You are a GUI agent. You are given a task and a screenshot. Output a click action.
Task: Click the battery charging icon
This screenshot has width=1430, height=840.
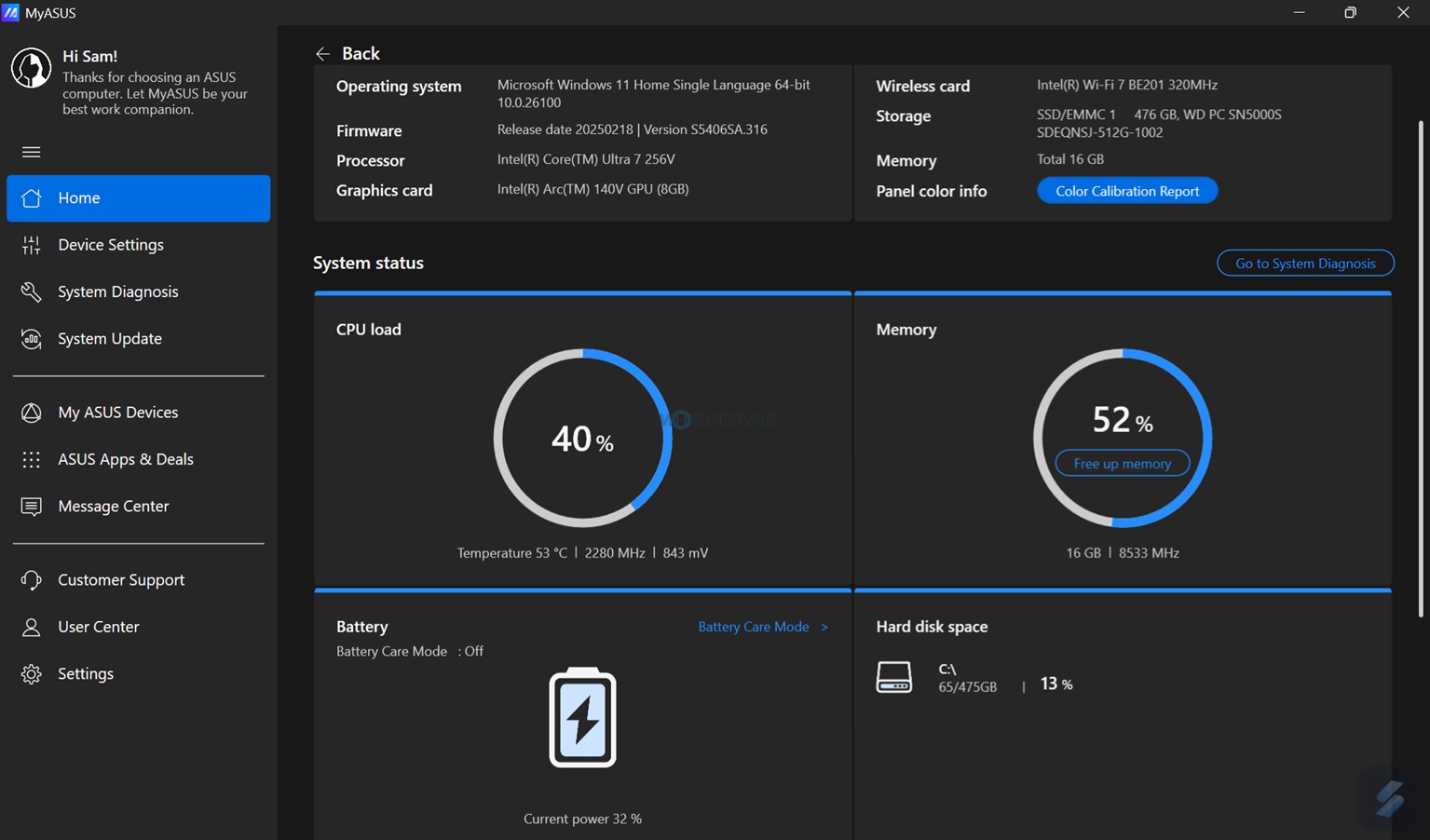582,717
